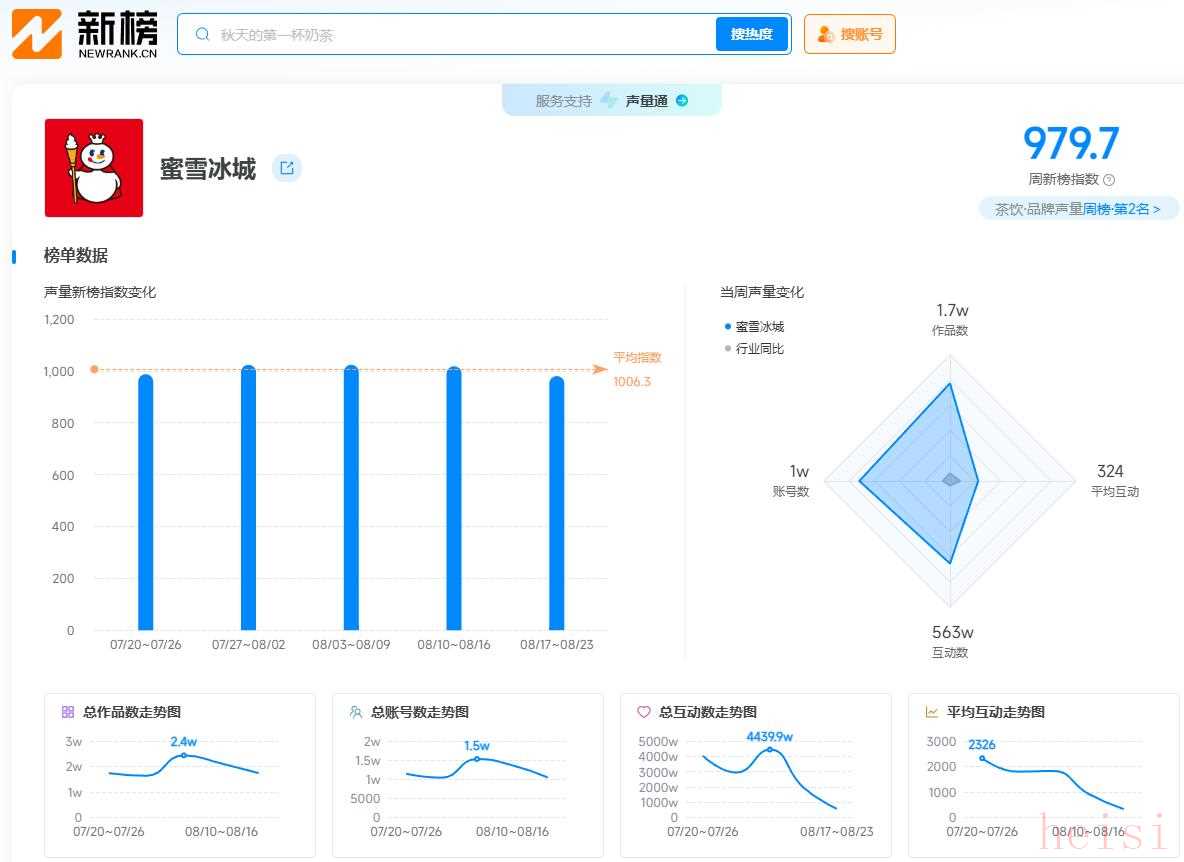Screen dimensions: 1184x862
Task: Click the 2.4w peak point marker
Action: pos(183,755)
